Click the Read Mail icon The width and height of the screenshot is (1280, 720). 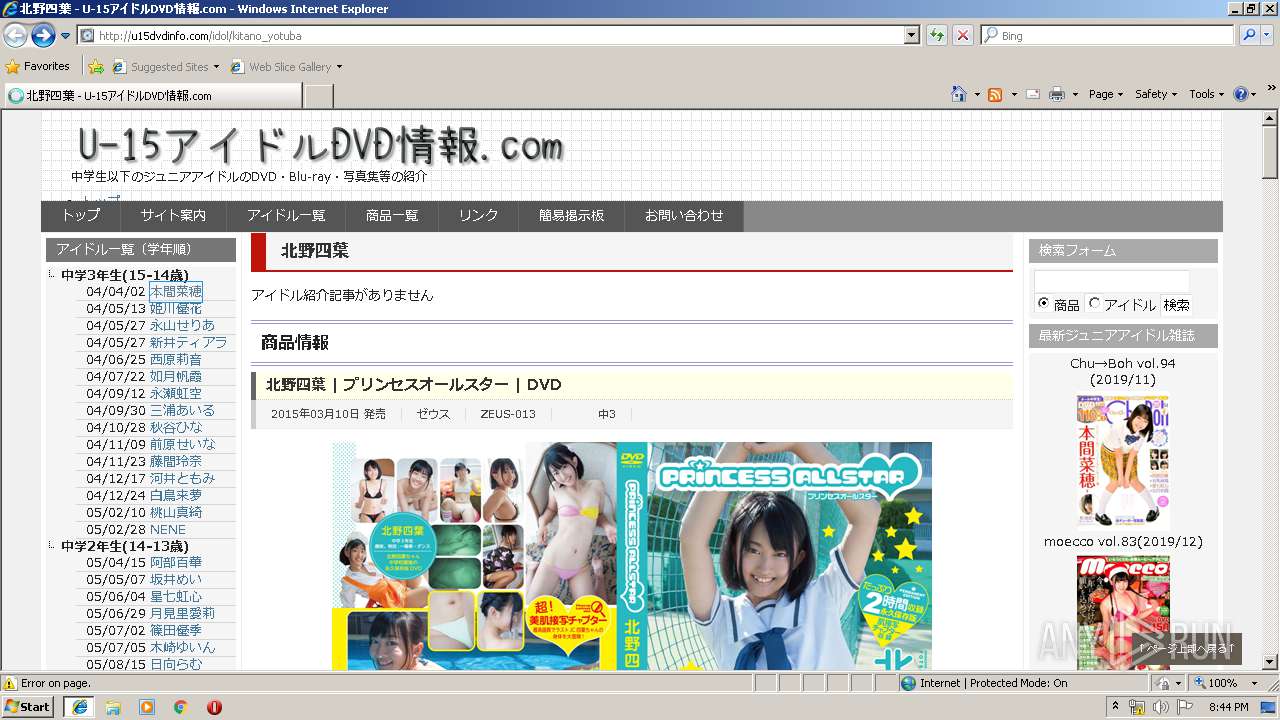[1032, 94]
